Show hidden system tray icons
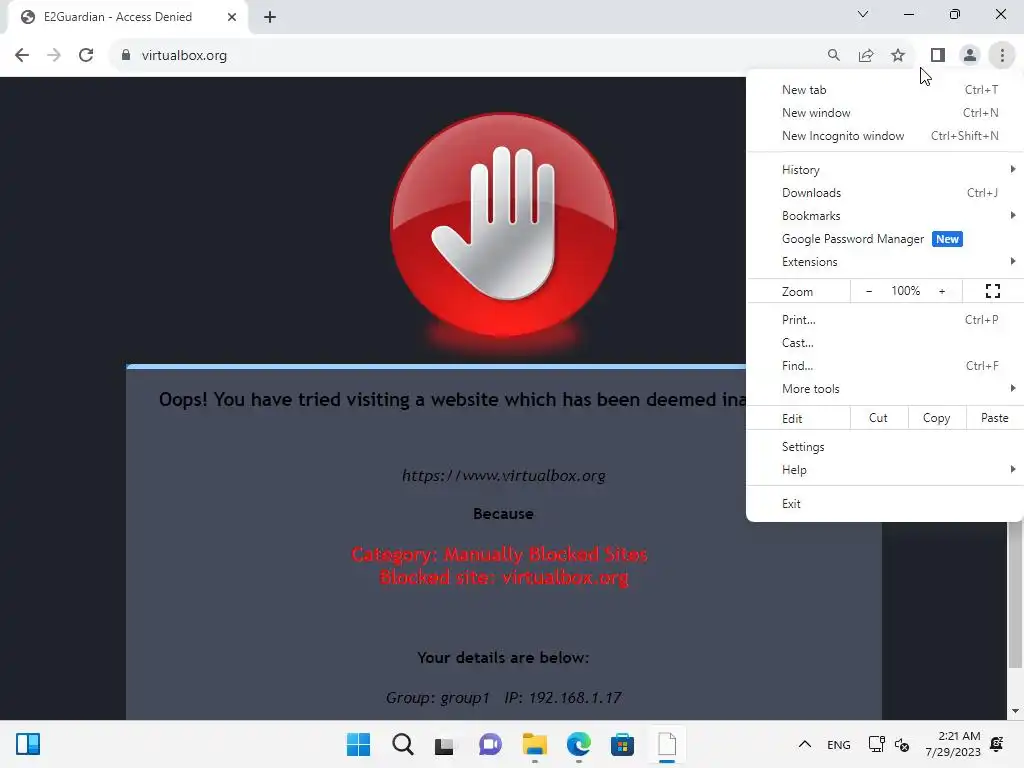Screen dimensions: 1024x768 coord(805,744)
